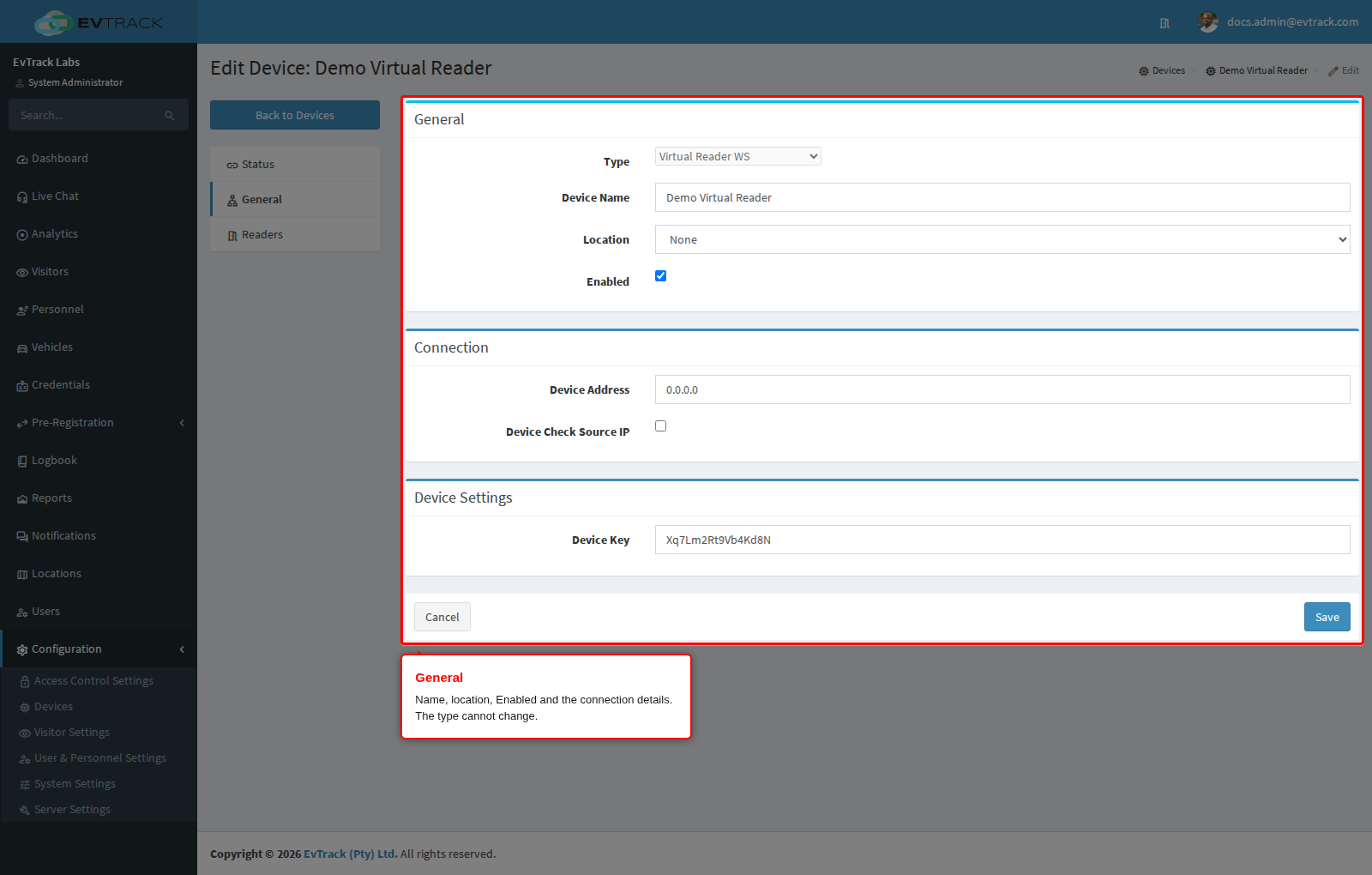Select the General tab
Screen dimensions: 1372x875
coord(295,200)
